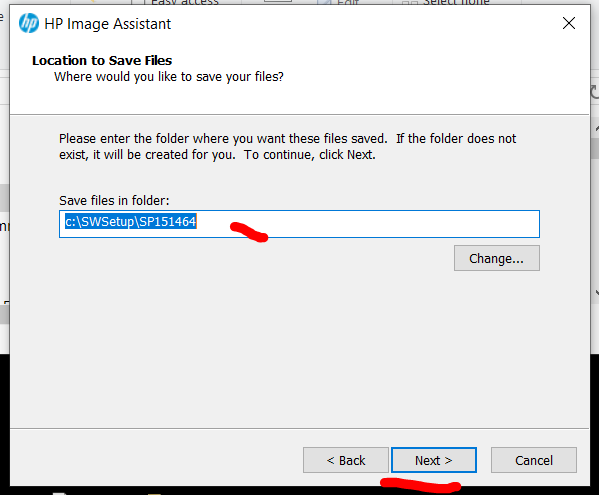Click the background scrollbar down arrow
599x495 pixels.
coord(596,293)
